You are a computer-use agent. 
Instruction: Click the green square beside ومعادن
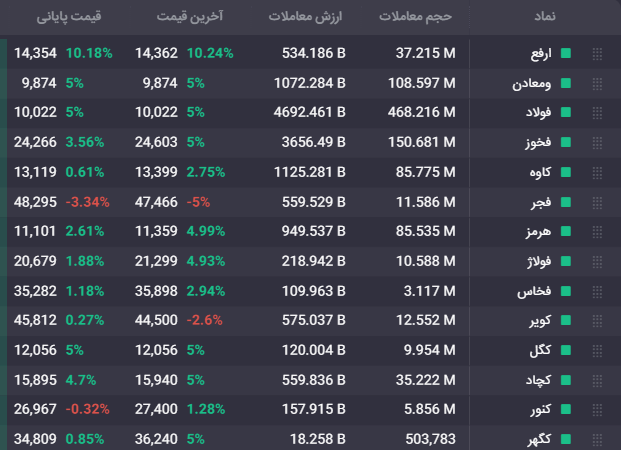pos(566,83)
